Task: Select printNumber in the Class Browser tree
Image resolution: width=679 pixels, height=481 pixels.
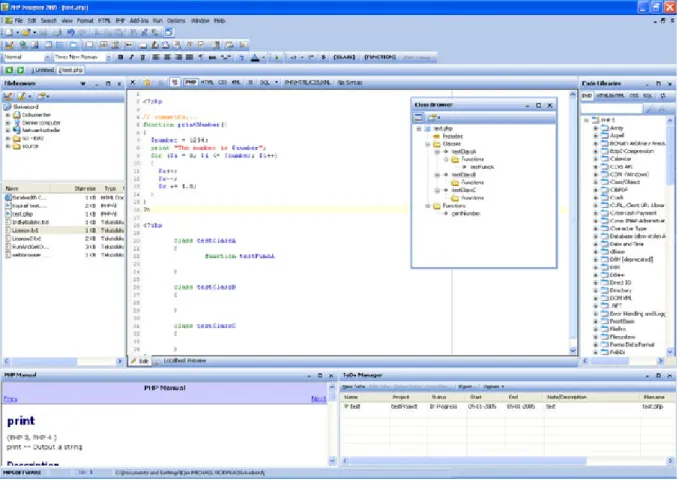Action: [466, 214]
